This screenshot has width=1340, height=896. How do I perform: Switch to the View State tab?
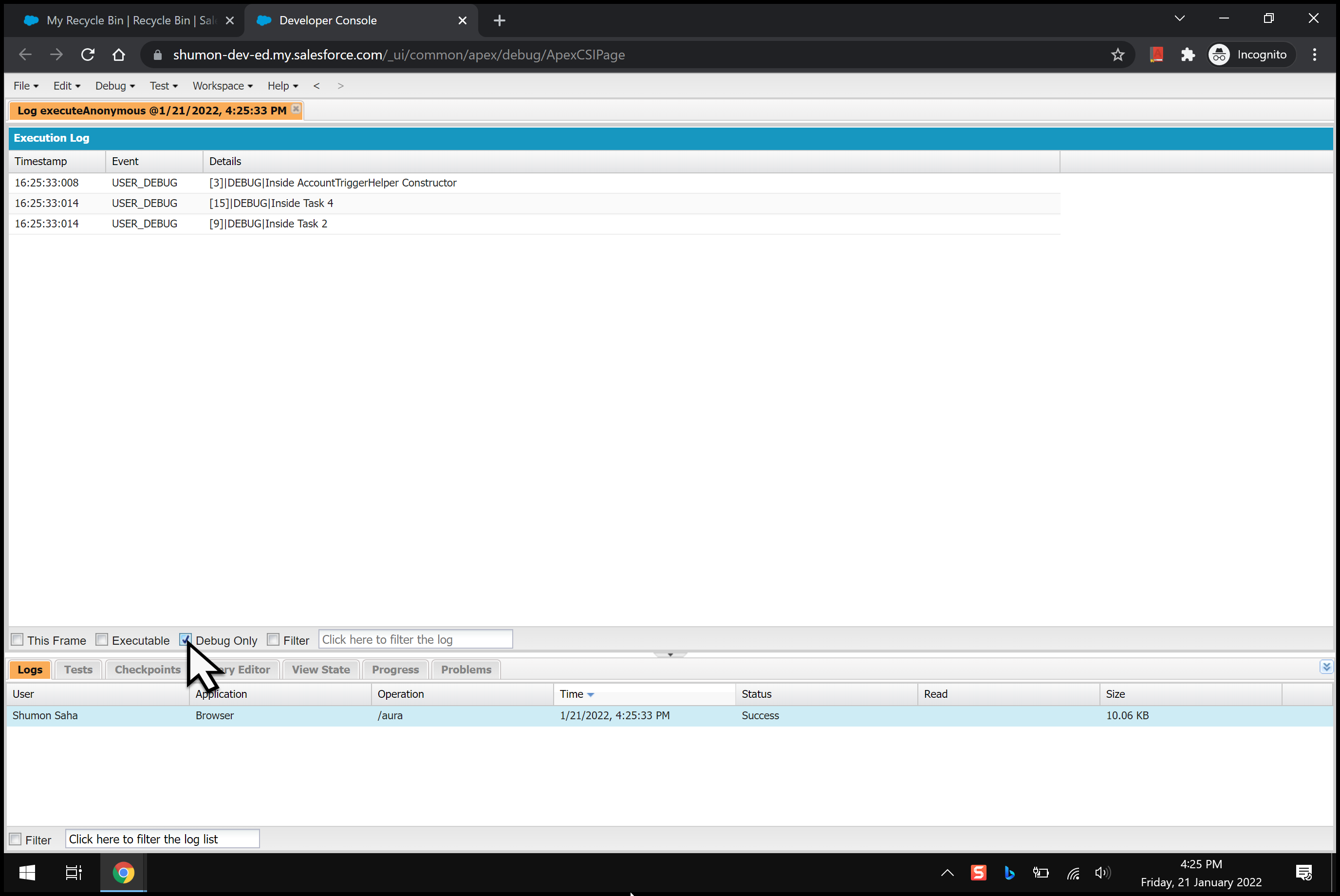pyautogui.click(x=320, y=669)
